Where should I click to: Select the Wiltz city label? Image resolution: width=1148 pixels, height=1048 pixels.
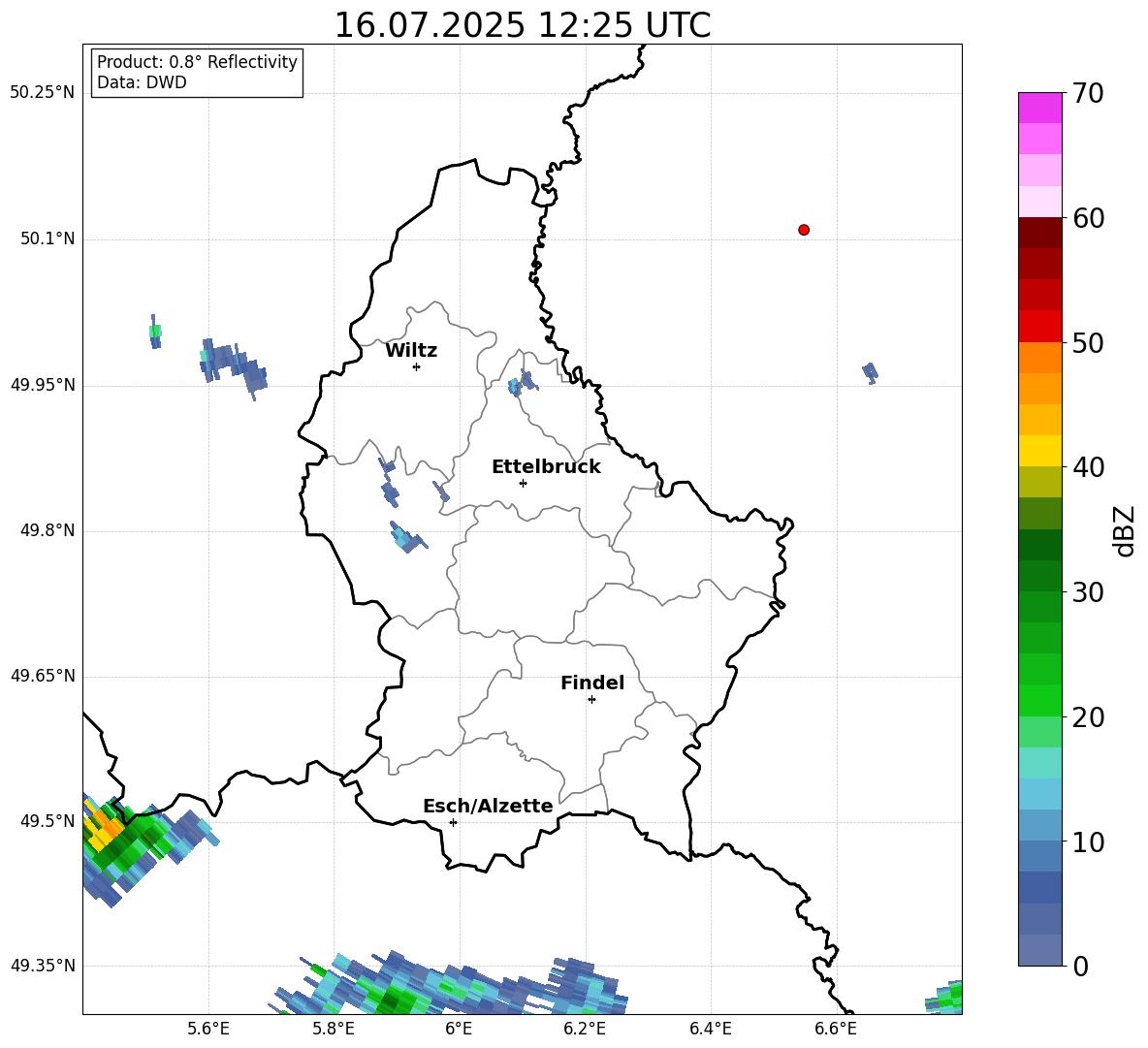(411, 351)
